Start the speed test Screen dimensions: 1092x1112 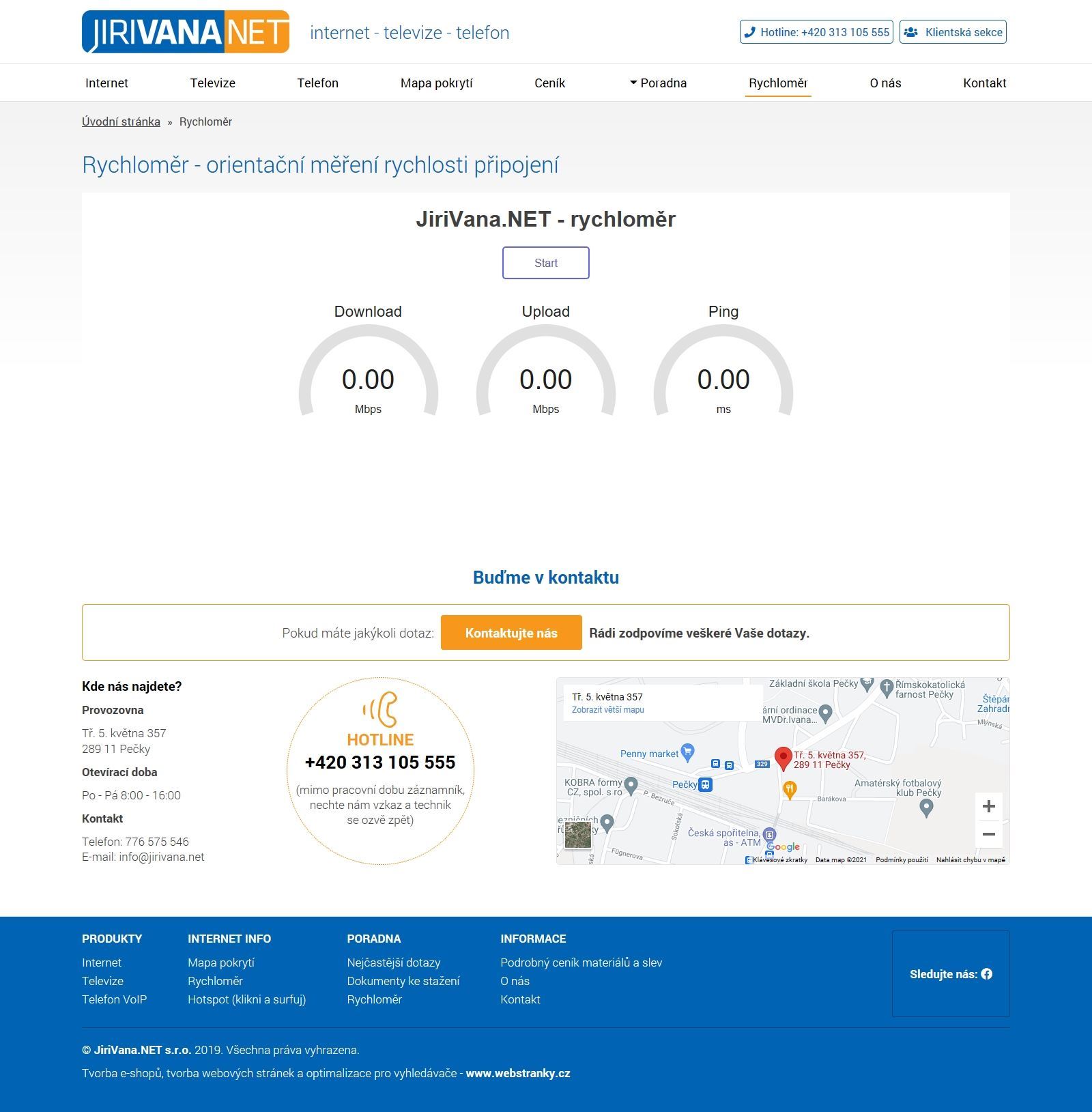tap(546, 263)
